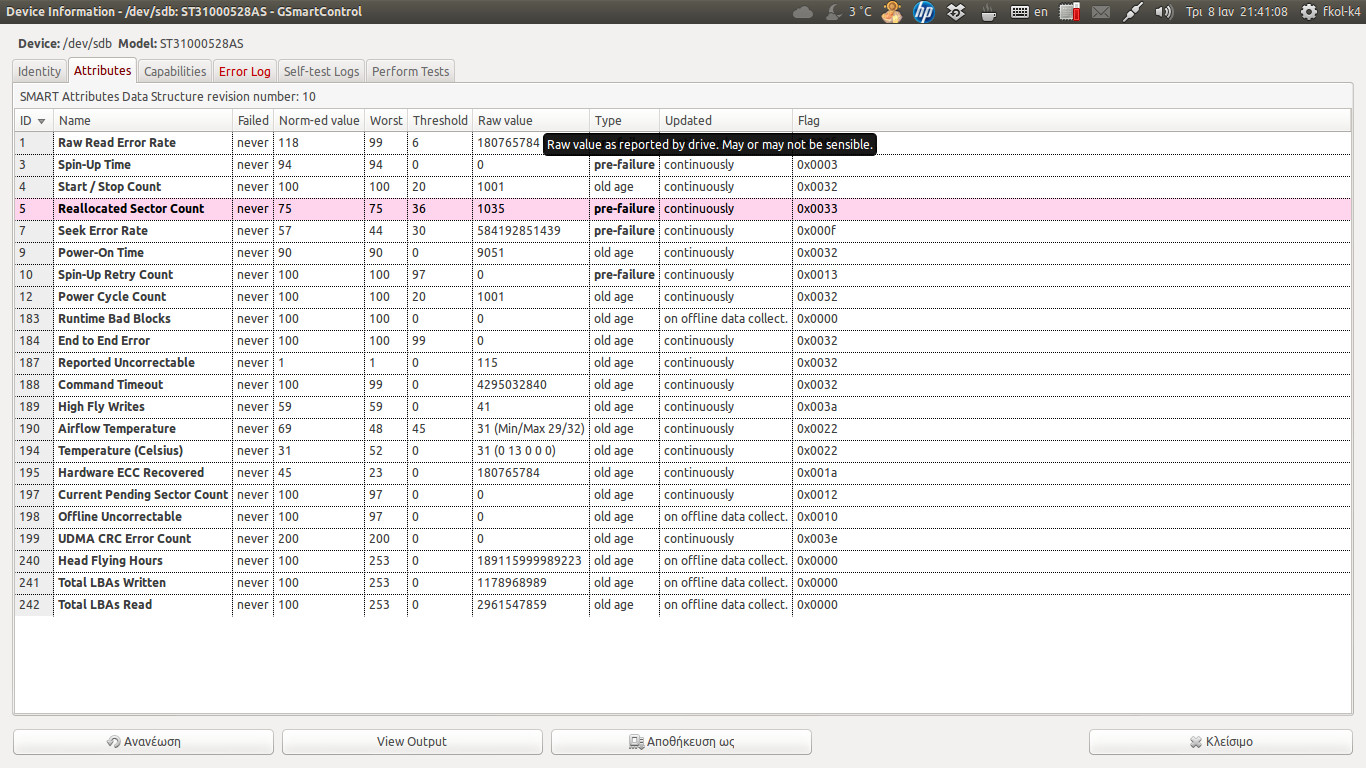
Task: Sort by the Updated column header
Action: (x=726, y=120)
